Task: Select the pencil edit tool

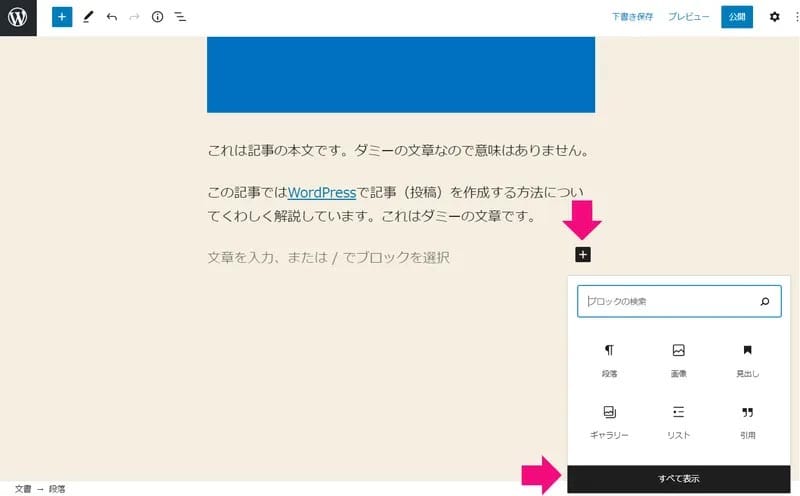Action: [x=88, y=17]
